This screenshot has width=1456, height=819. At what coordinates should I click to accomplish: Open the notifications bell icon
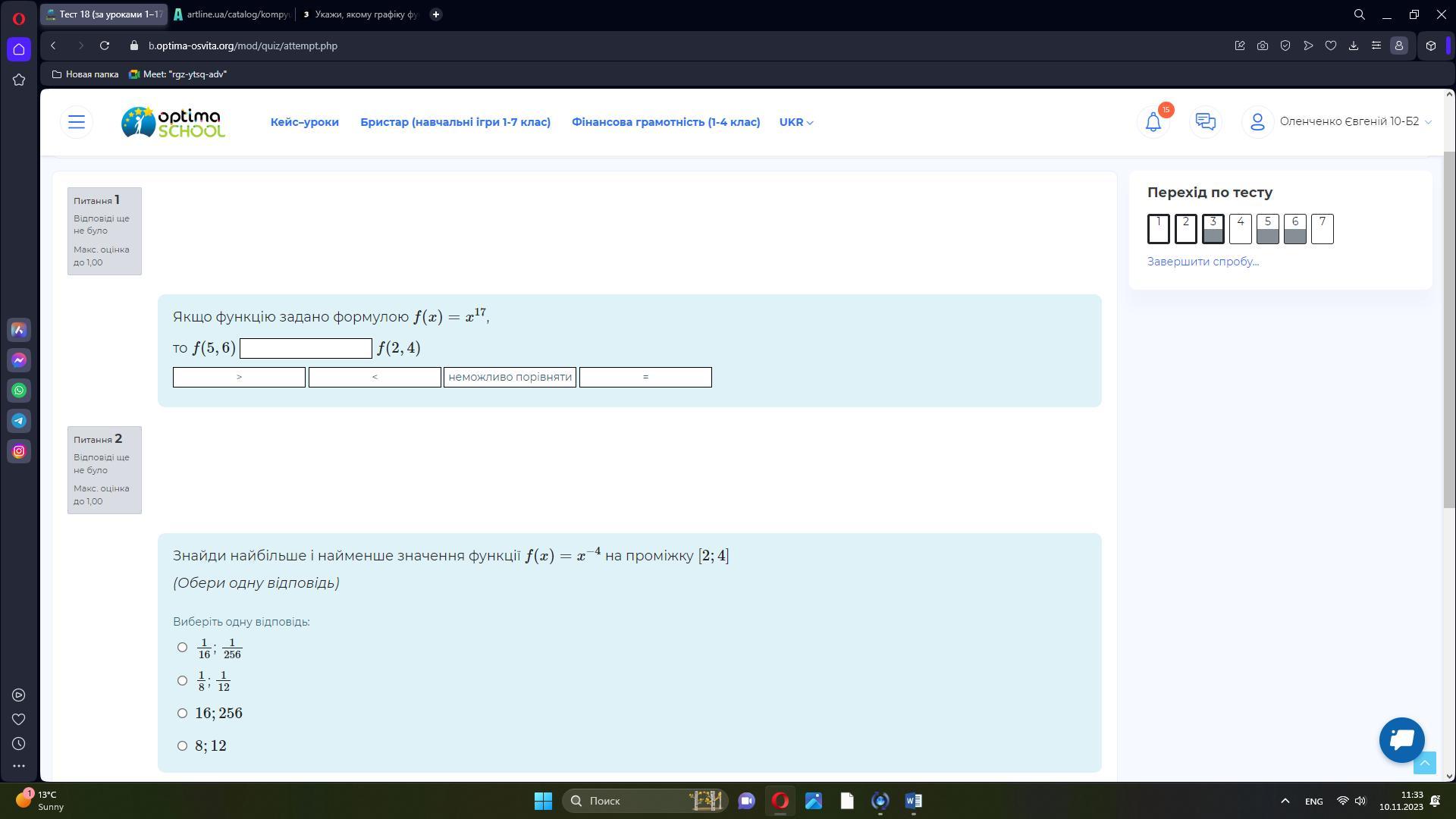[1153, 122]
